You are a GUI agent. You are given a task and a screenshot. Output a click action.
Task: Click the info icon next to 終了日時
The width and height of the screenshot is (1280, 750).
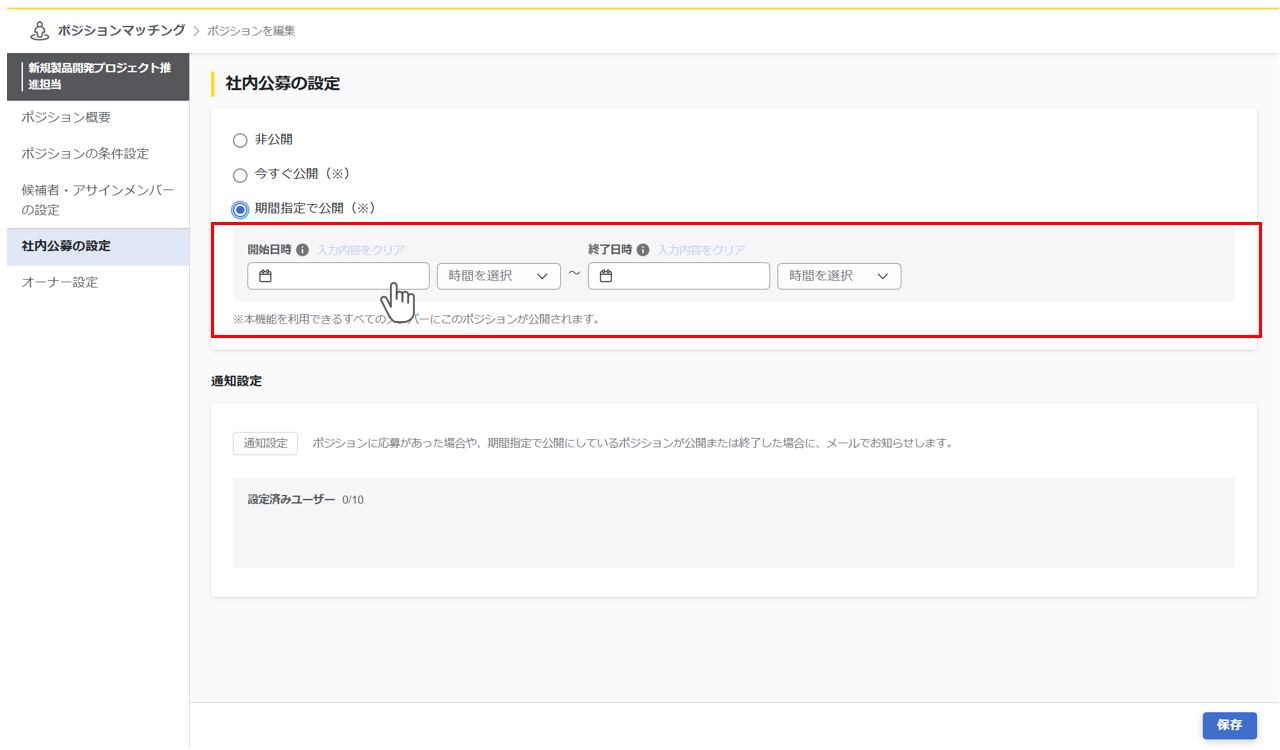645,251
